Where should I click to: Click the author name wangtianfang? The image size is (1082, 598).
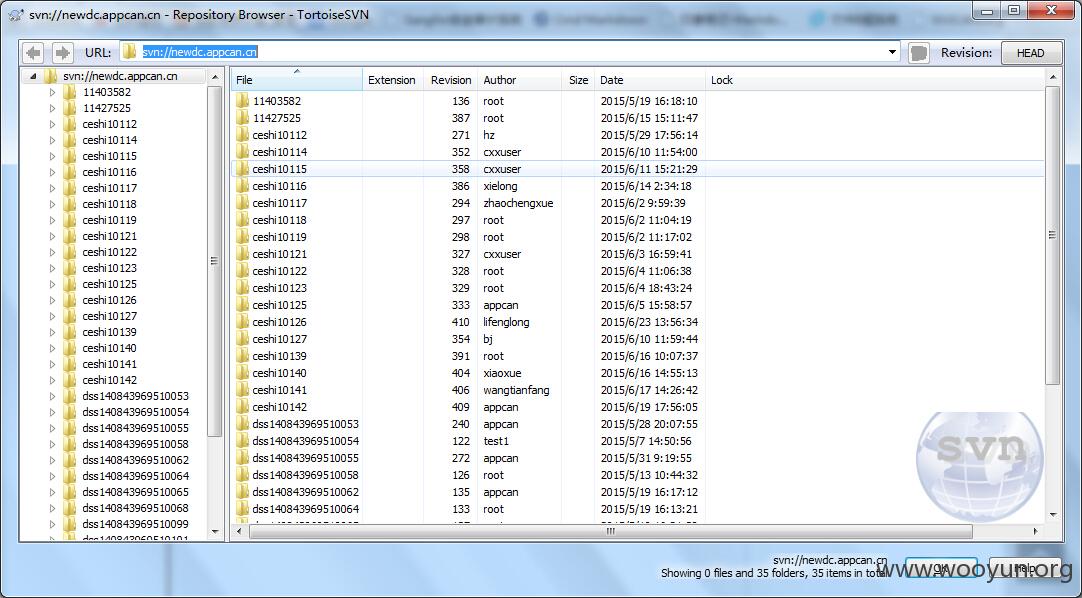tap(516, 390)
